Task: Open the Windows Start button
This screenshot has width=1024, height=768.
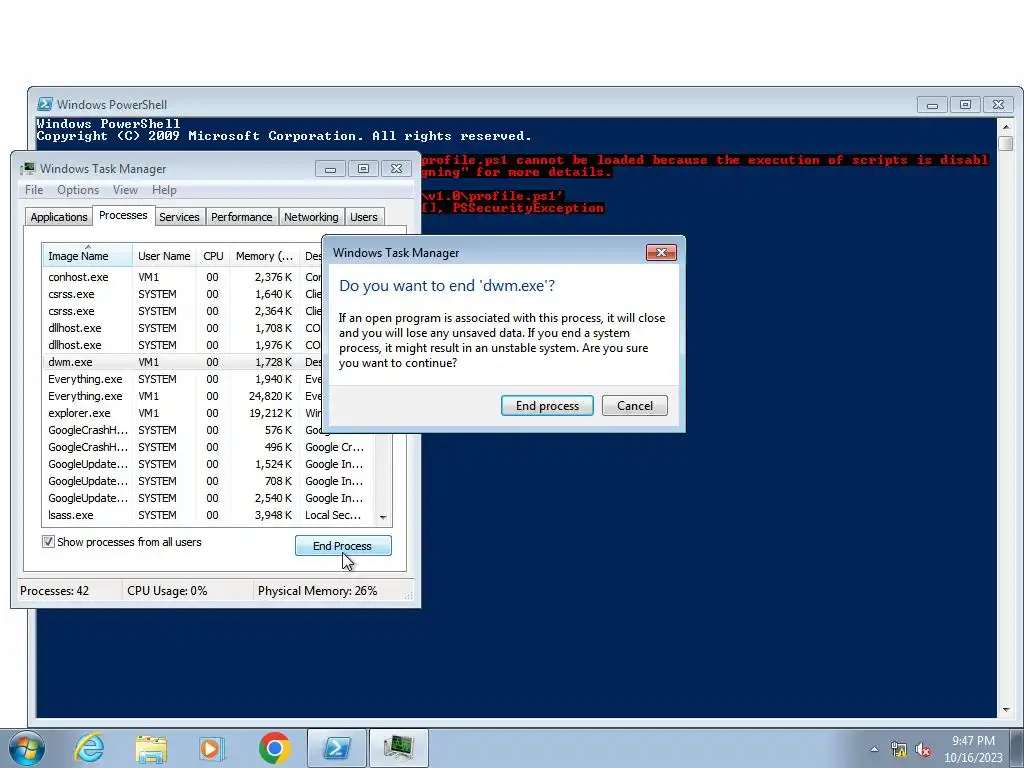Action: tap(27, 748)
